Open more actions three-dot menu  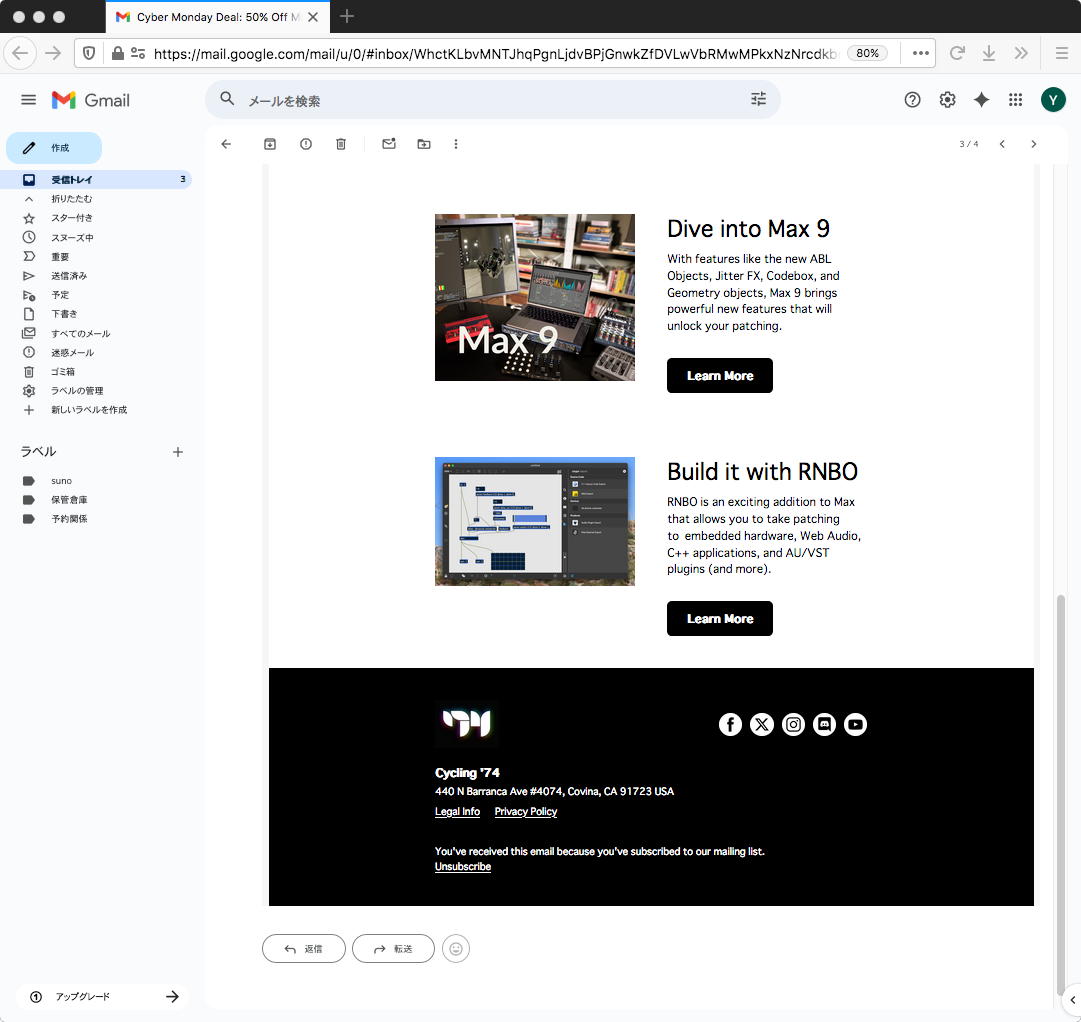coord(456,144)
